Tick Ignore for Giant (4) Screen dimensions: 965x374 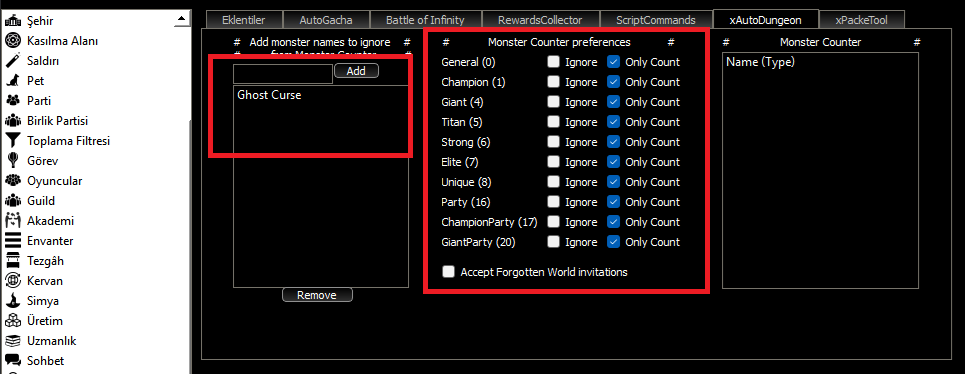click(x=554, y=102)
